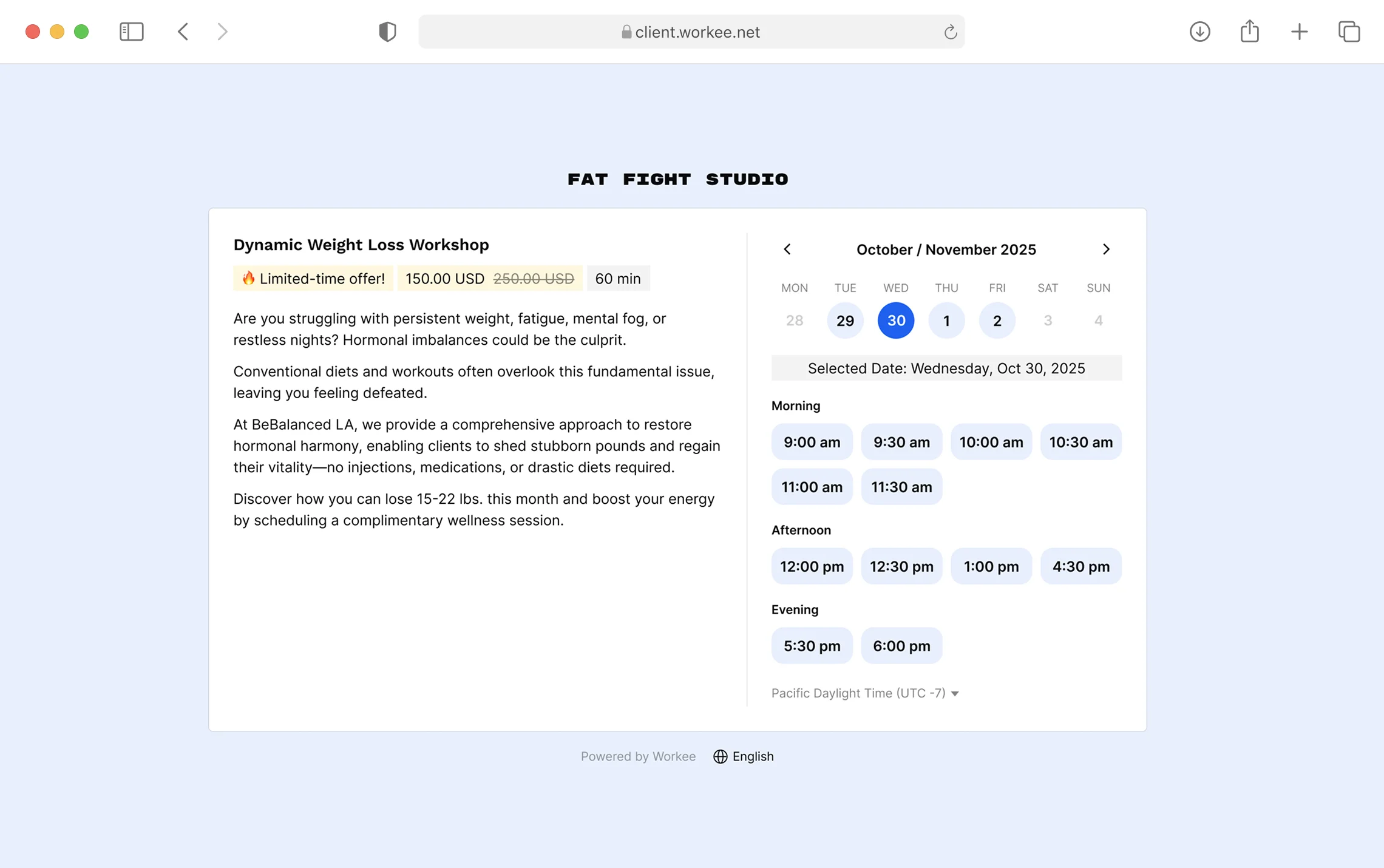Image resolution: width=1384 pixels, height=868 pixels.
Task: Click the privacy shield icon
Action: coord(387,32)
